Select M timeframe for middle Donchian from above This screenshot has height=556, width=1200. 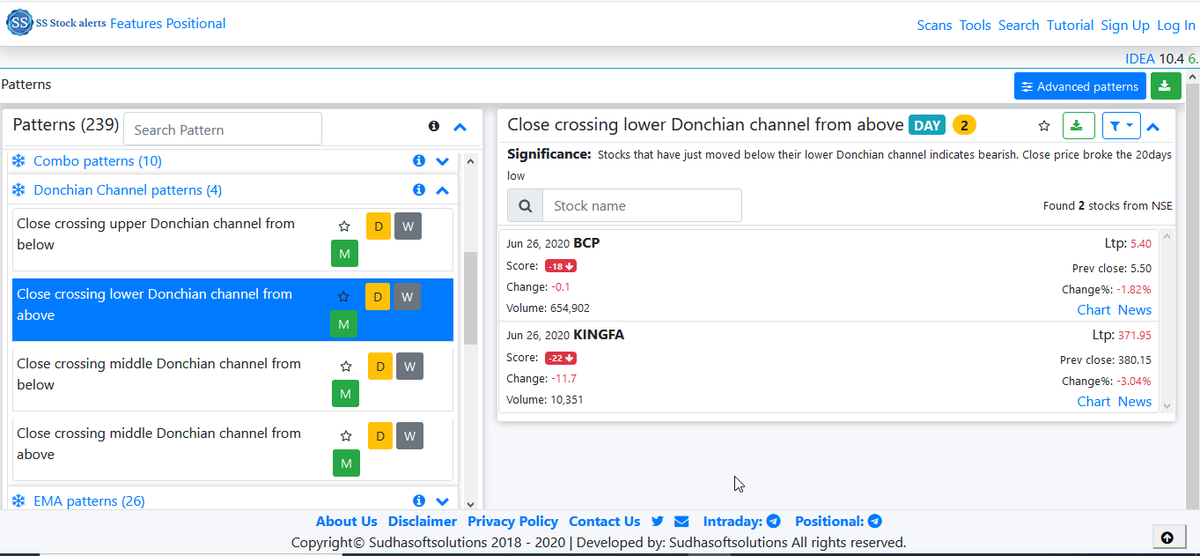coord(345,465)
